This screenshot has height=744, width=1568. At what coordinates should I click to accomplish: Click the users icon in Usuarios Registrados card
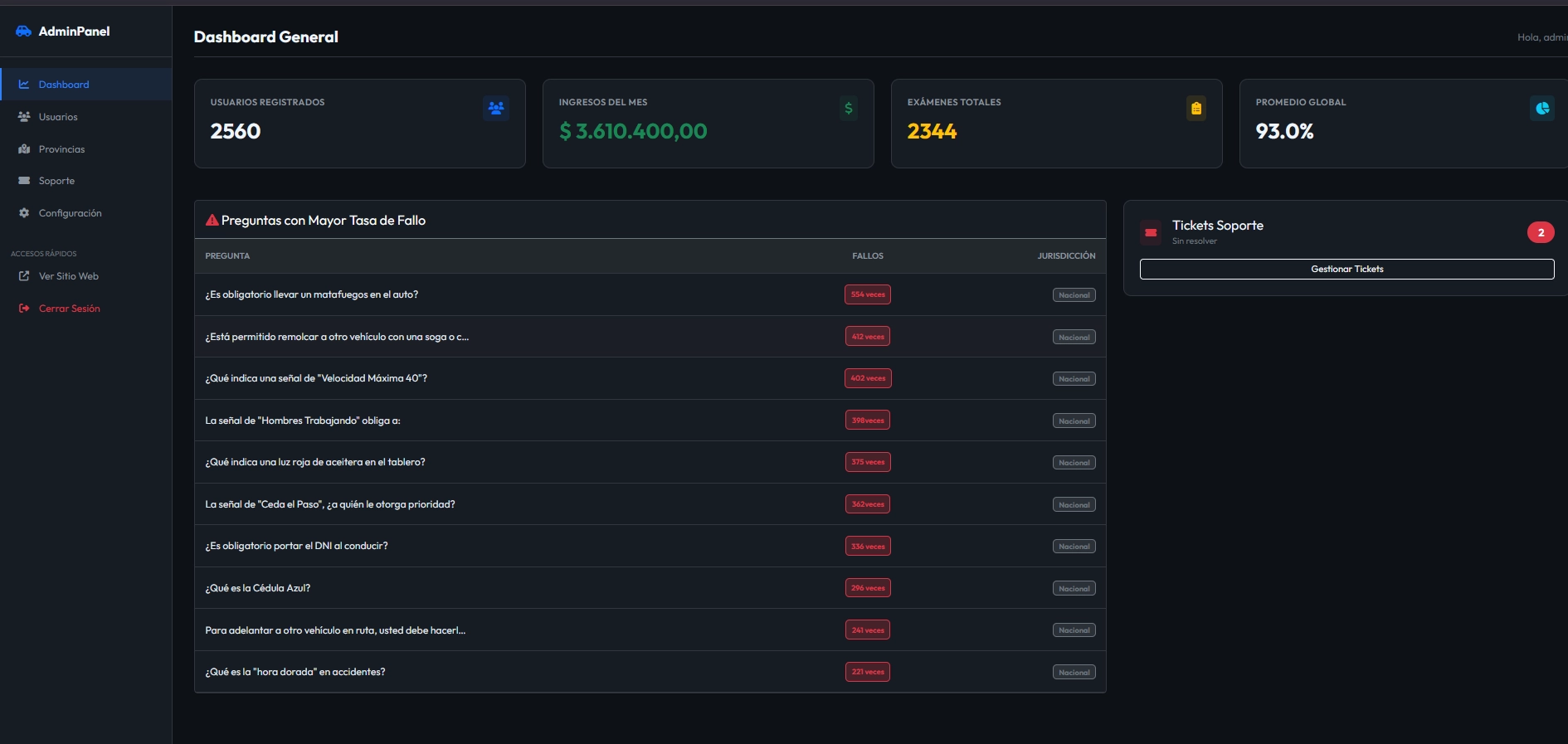coord(496,108)
